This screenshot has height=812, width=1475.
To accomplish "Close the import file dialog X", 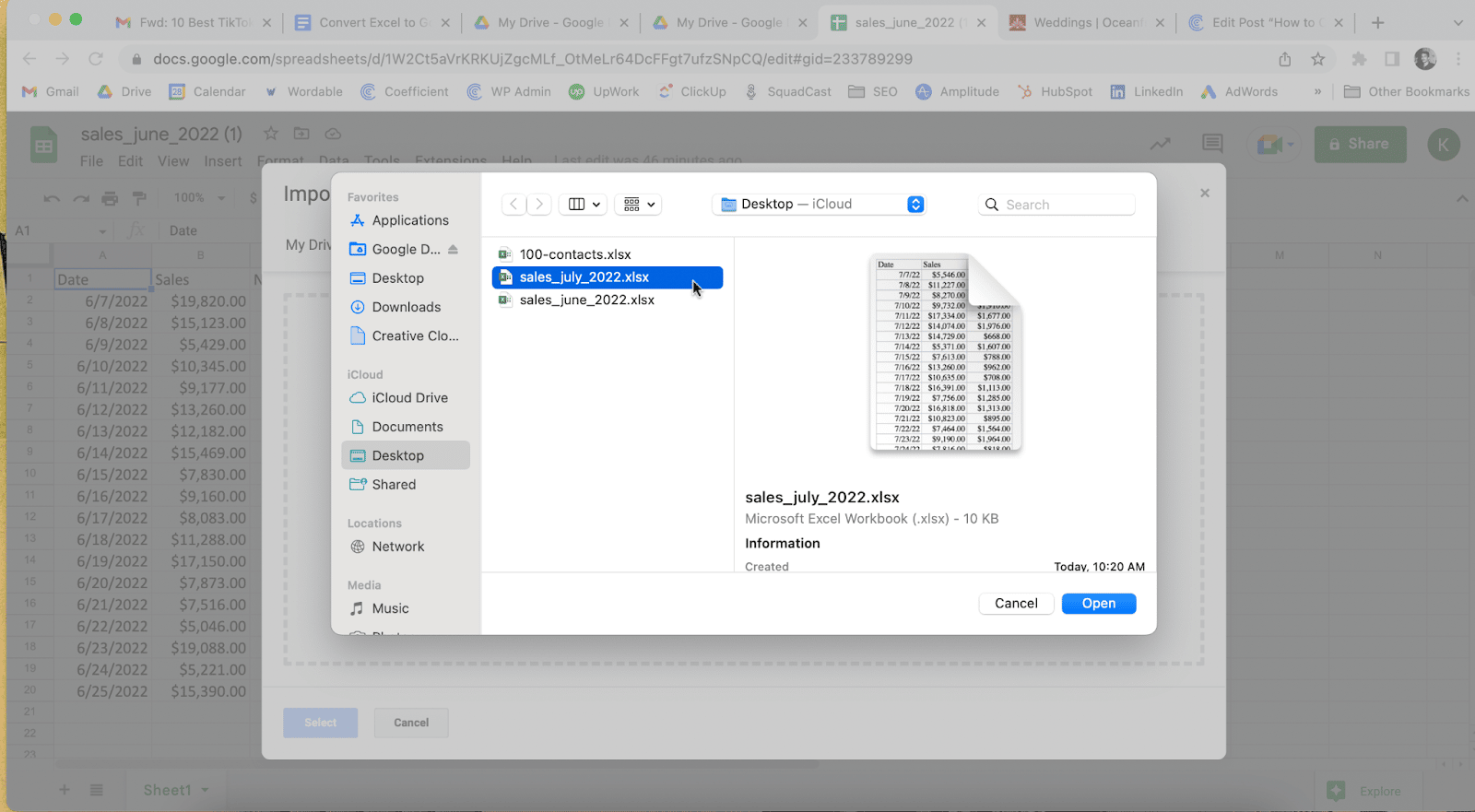I will point(1204,194).
